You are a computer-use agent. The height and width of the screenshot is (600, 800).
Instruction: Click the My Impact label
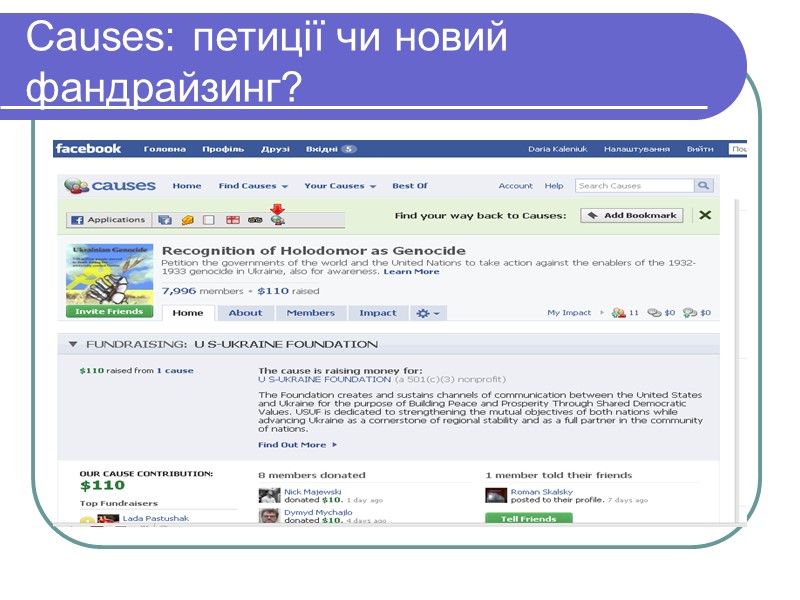pyautogui.click(x=569, y=313)
